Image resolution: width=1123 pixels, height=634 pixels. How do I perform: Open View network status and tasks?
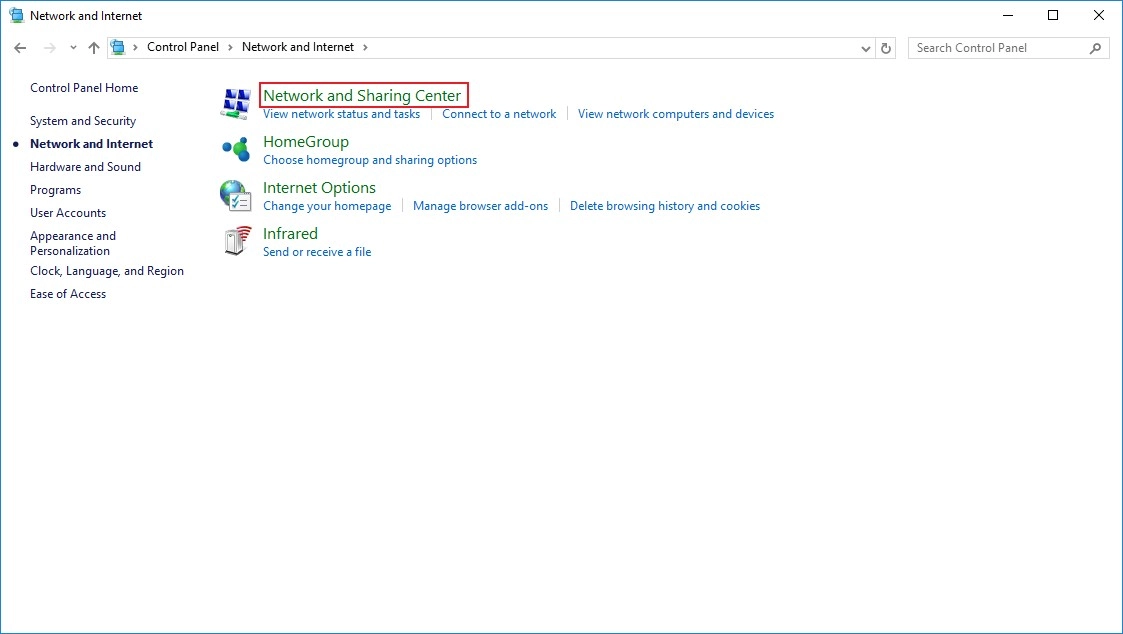pyautogui.click(x=341, y=114)
